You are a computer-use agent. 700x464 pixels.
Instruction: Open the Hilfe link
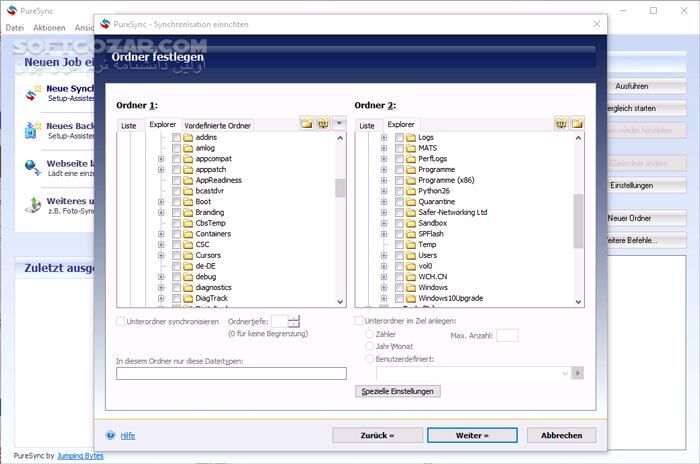128,435
